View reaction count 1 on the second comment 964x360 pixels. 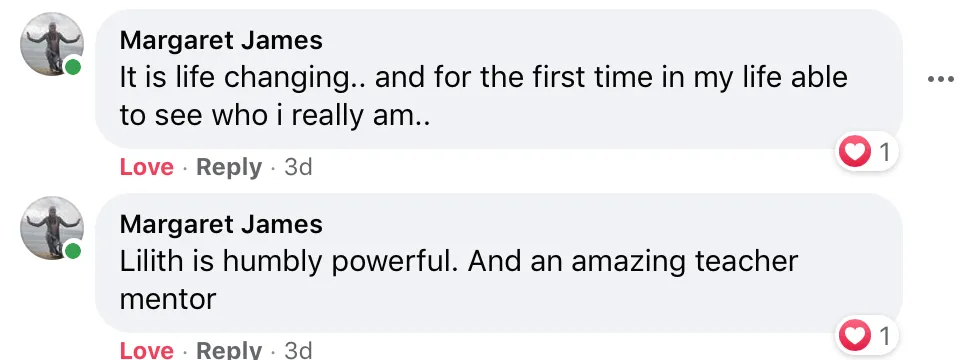[885, 336]
